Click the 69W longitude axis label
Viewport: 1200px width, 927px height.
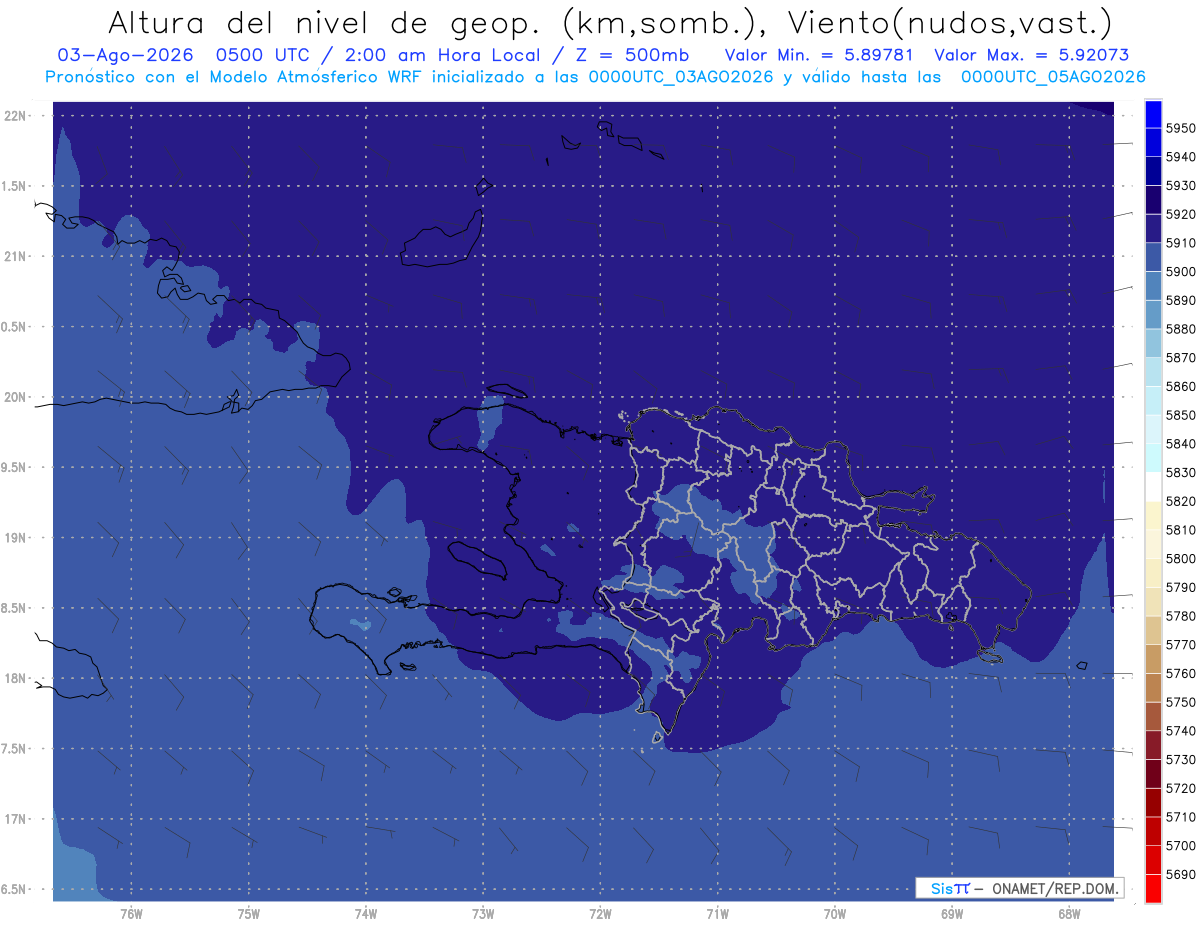952,914
